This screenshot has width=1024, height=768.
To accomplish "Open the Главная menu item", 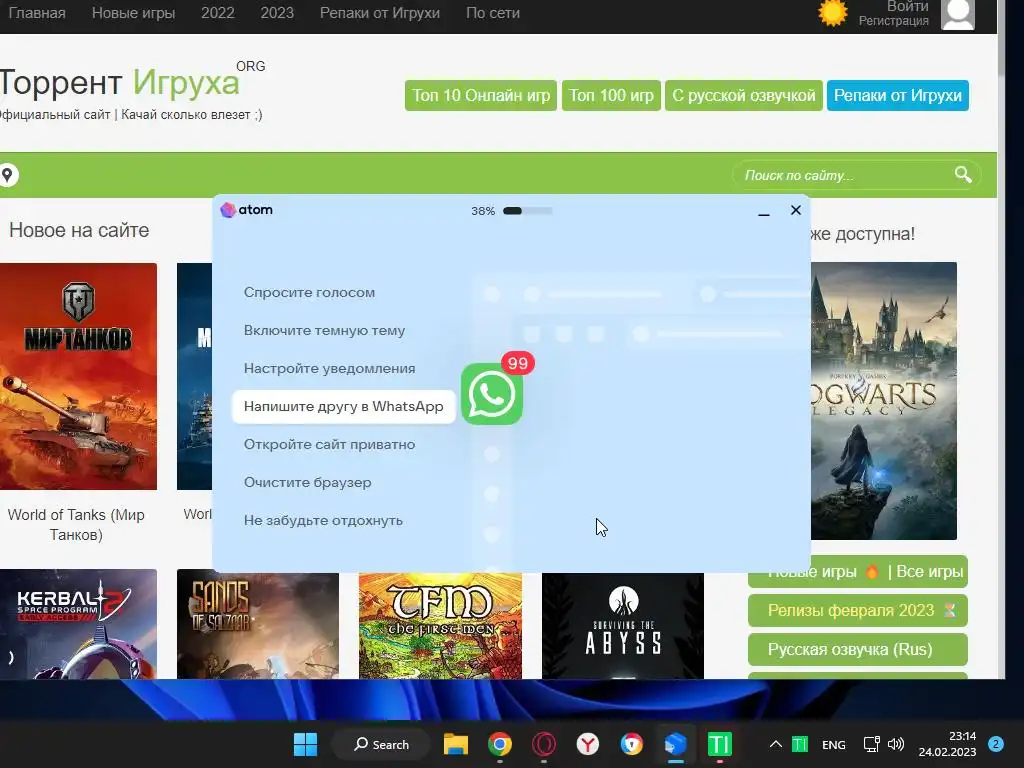I will [37, 13].
